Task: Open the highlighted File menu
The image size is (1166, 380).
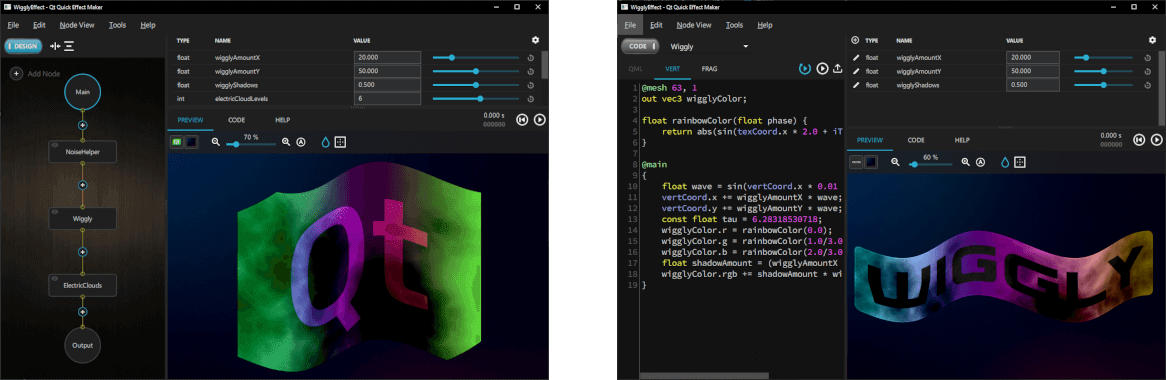Action: coord(631,25)
